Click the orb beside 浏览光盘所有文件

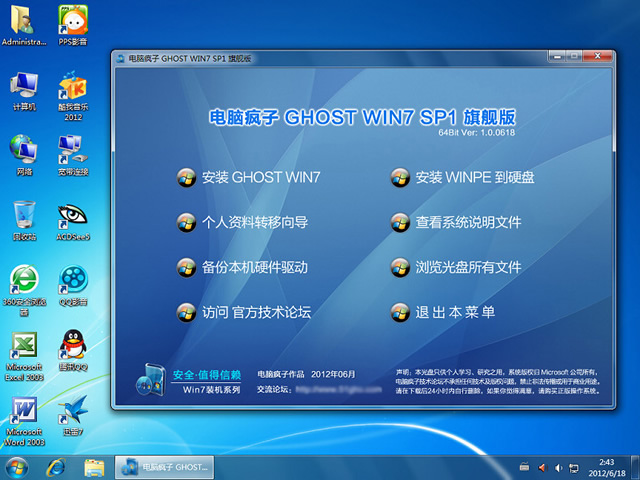pyautogui.click(x=400, y=267)
